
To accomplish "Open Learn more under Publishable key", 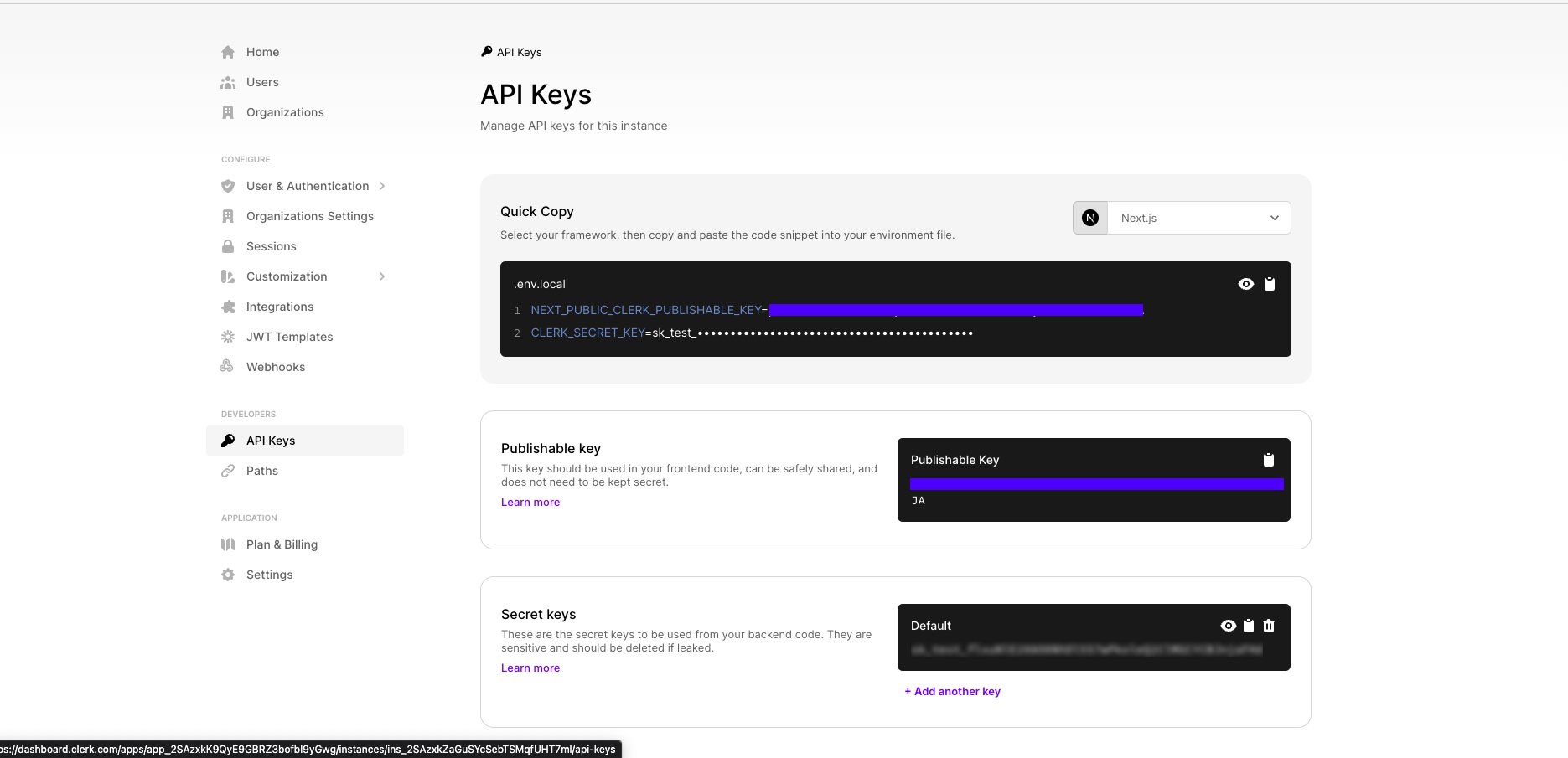I will point(530,502).
